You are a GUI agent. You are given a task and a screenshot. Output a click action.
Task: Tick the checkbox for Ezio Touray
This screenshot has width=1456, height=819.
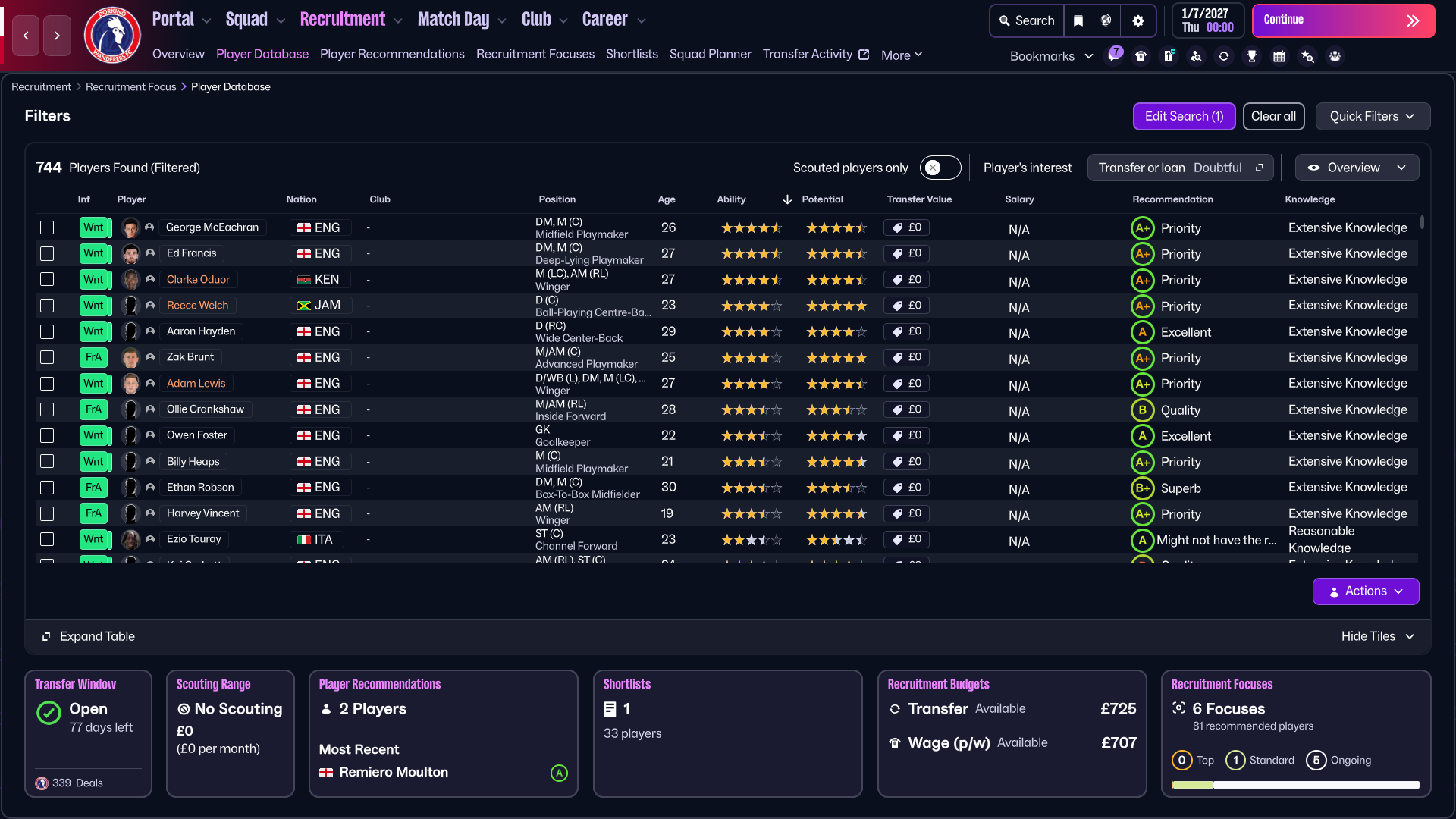click(x=47, y=539)
